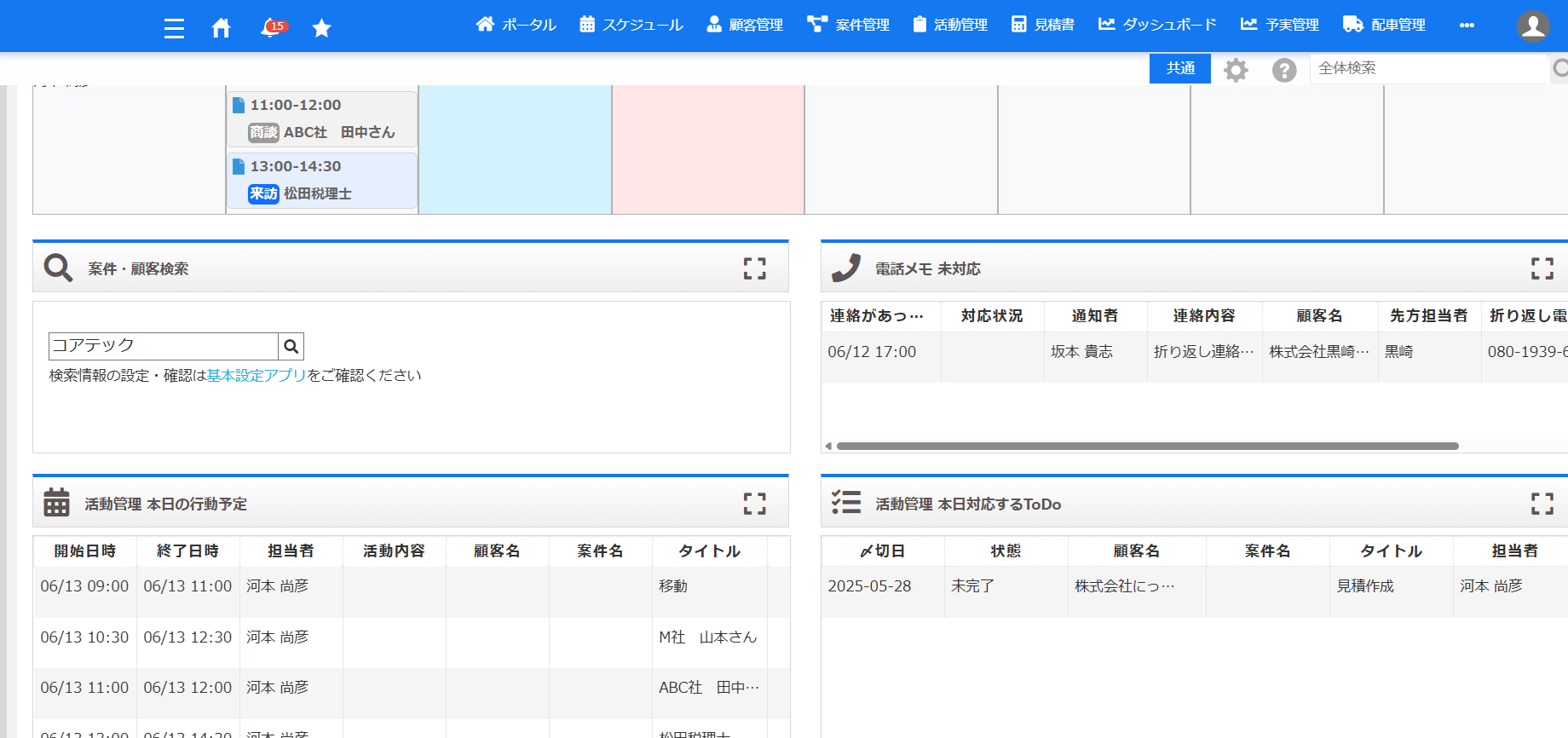The height and width of the screenshot is (738, 1568).
Task: Click the help question mark icon
Action: (1284, 70)
